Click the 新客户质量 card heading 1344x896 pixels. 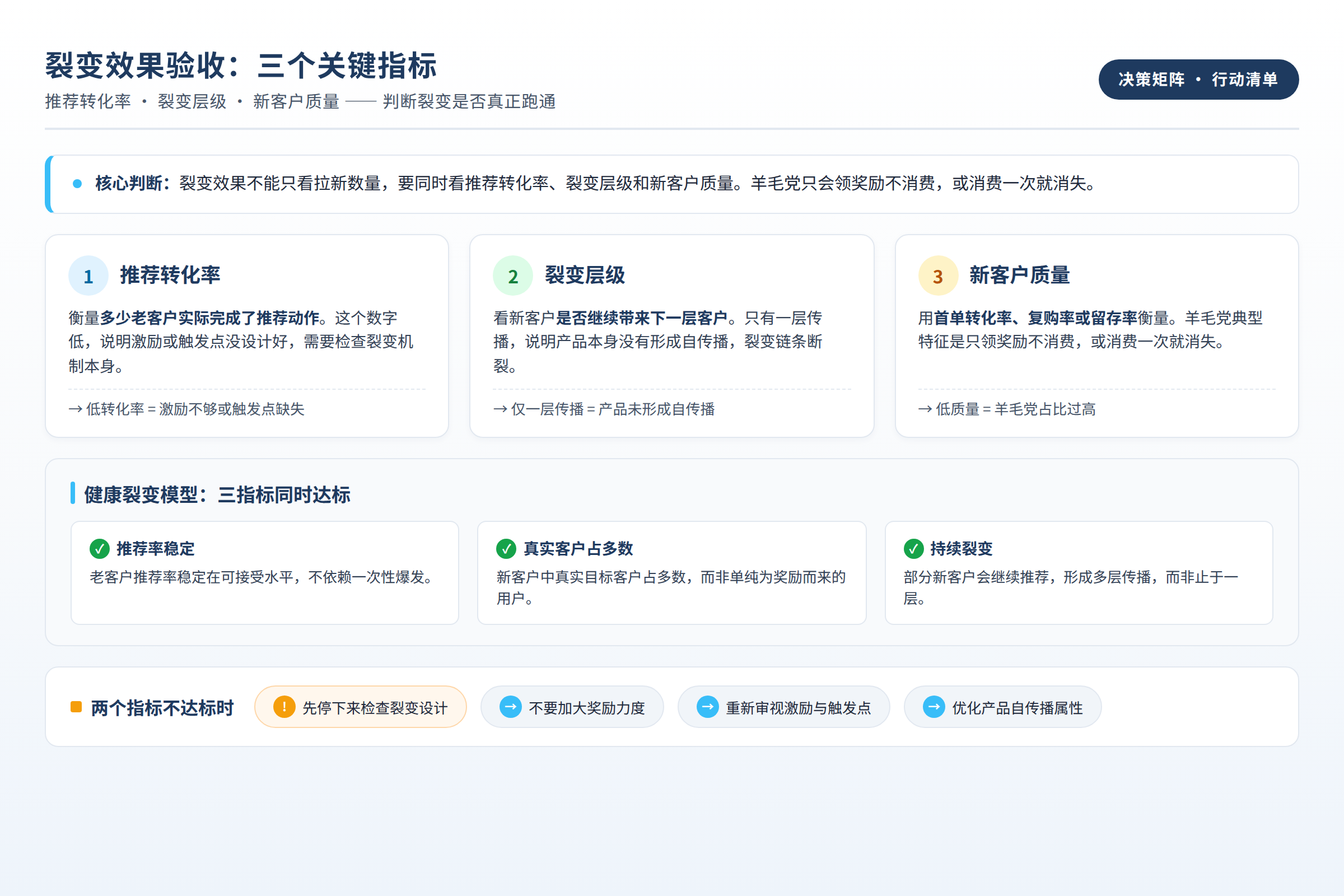click(x=1019, y=275)
